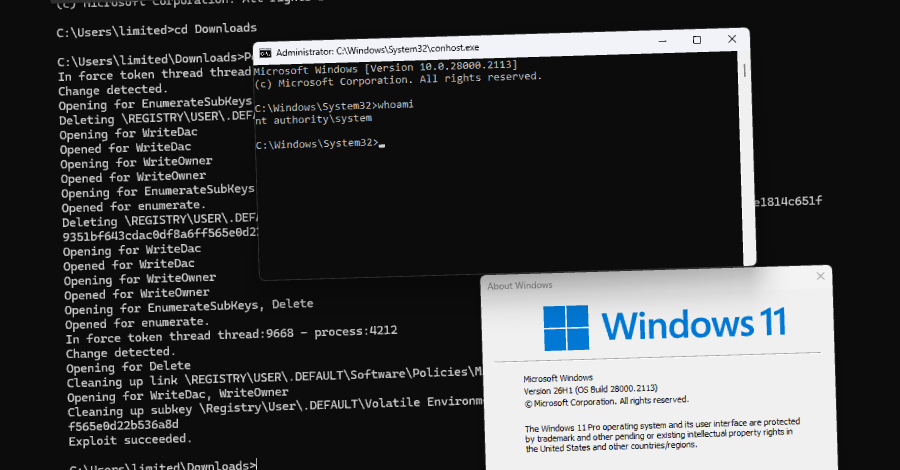
Task: Click the '(c) Microsoft Corporation. All rights reserved.' conhost line
Action: point(398,80)
